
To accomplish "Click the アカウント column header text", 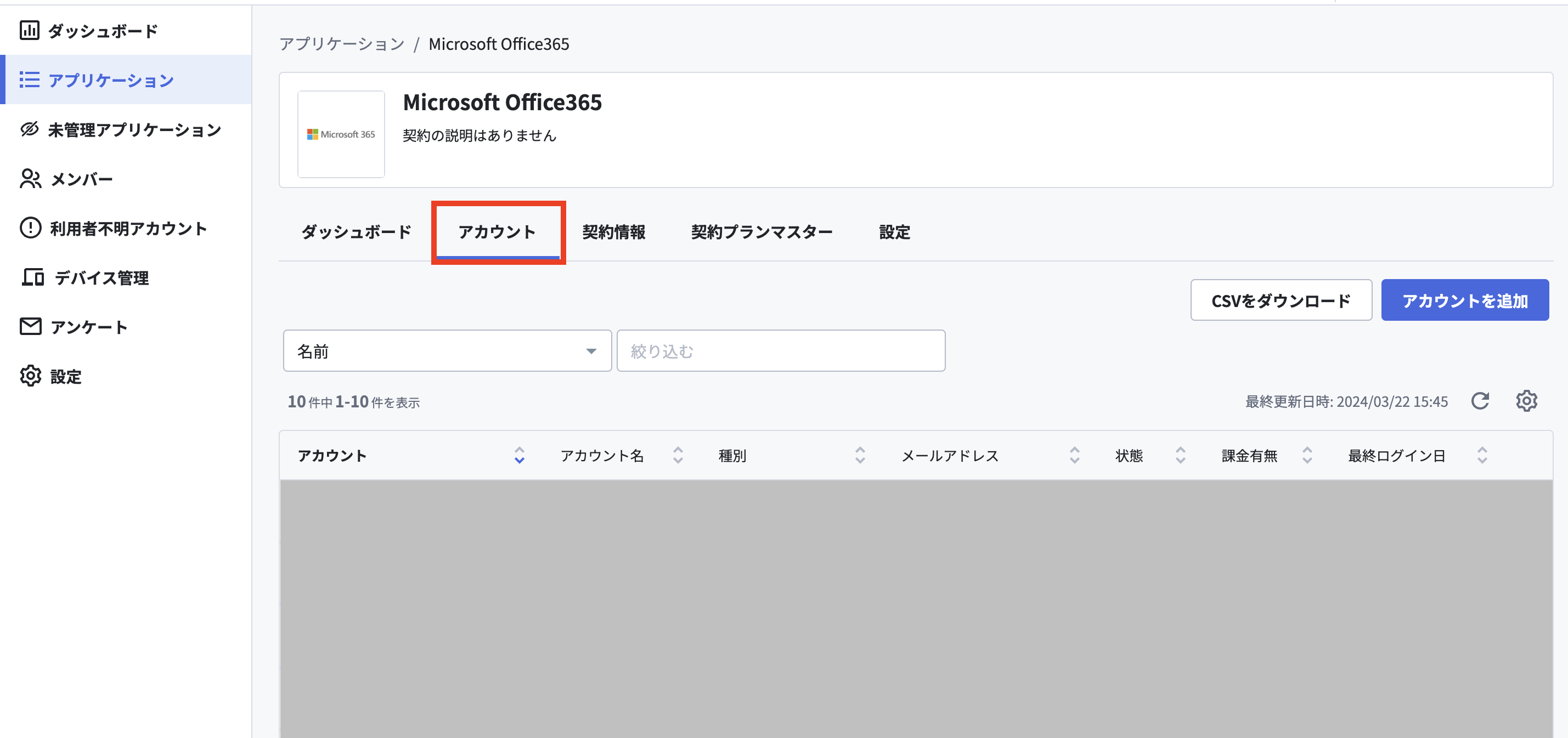I will click(x=332, y=455).
